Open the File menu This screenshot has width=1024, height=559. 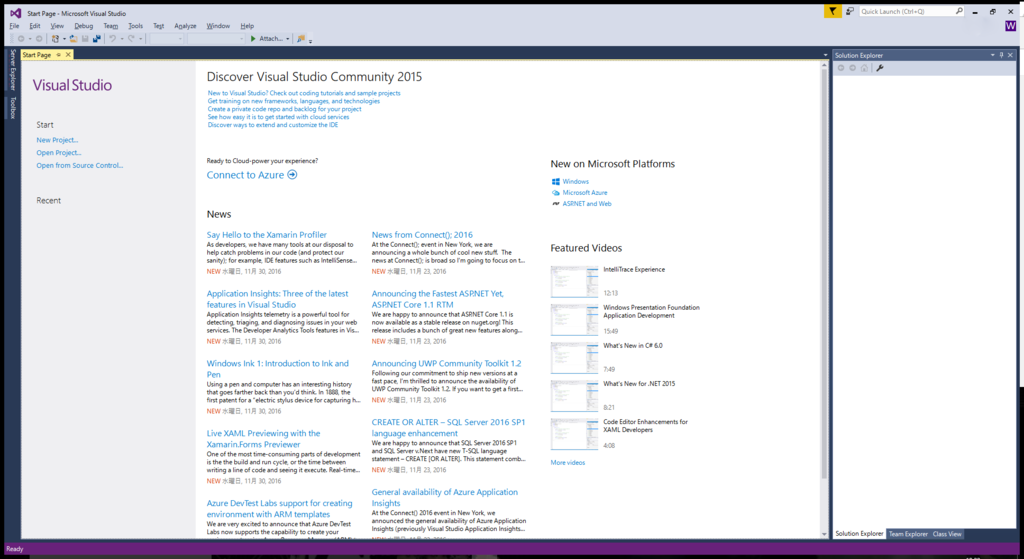[x=14, y=26]
